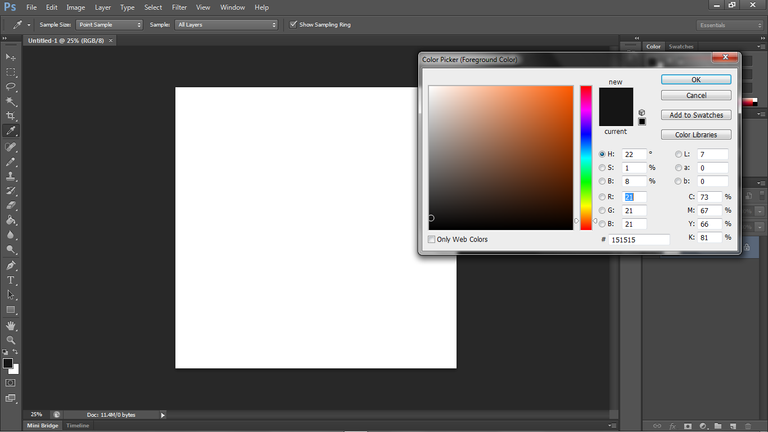Select the G green radio button
The width and height of the screenshot is (768, 432).
[x=602, y=211]
